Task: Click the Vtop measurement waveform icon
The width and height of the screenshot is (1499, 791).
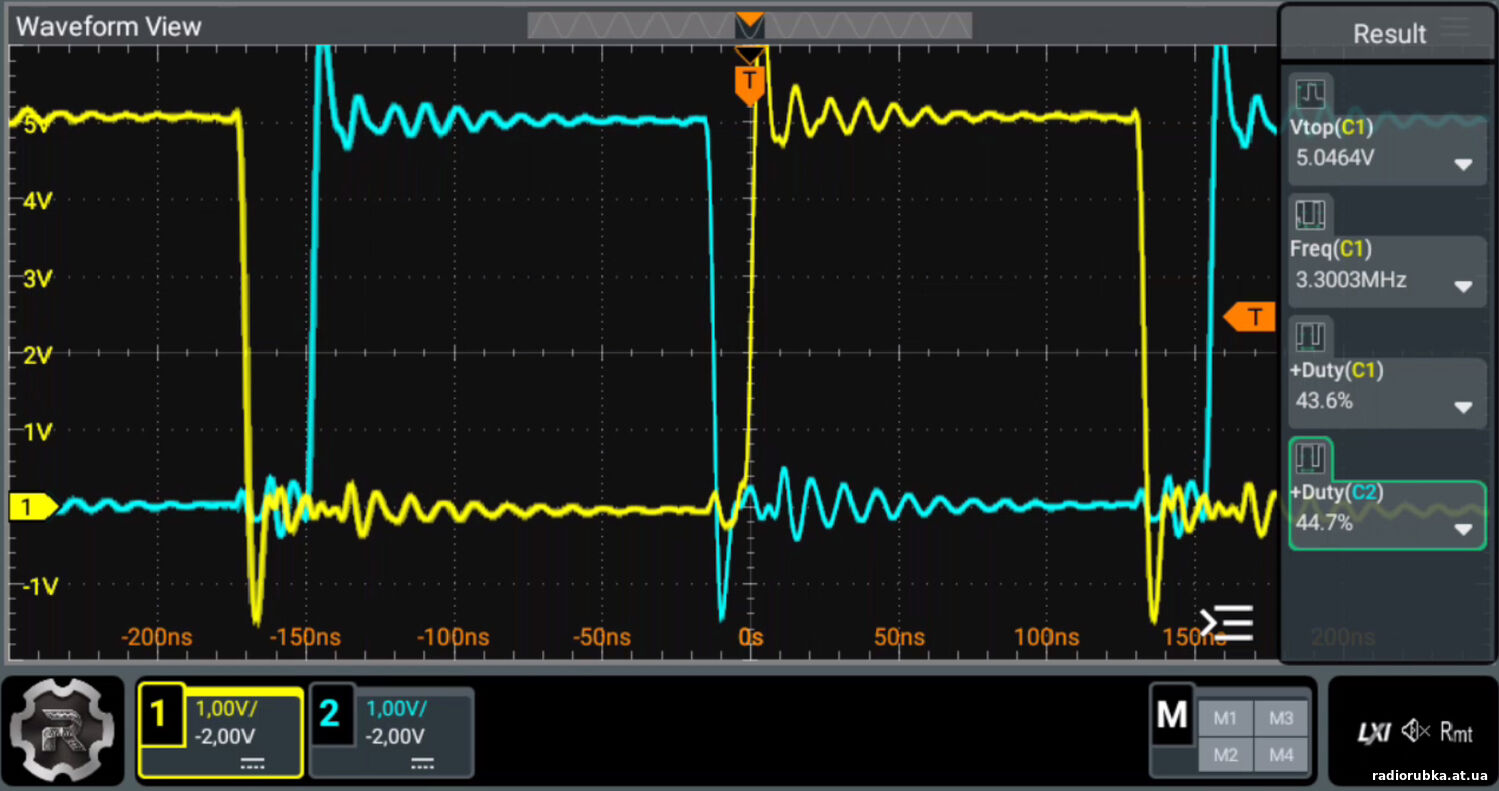Action: point(1310,94)
